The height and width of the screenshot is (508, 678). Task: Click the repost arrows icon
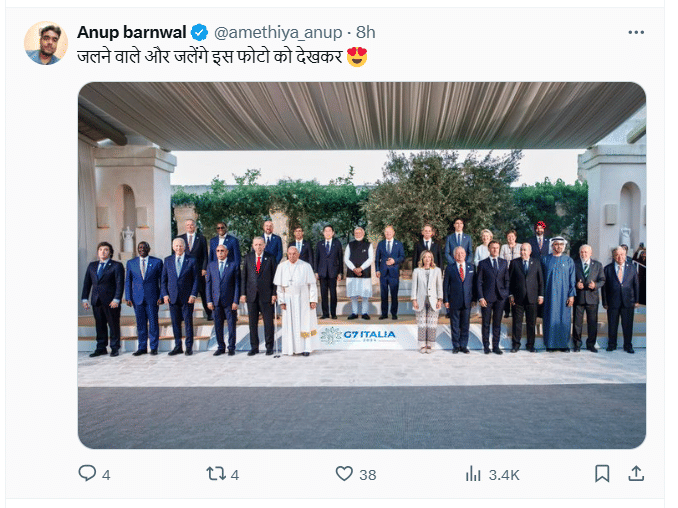(215, 474)
